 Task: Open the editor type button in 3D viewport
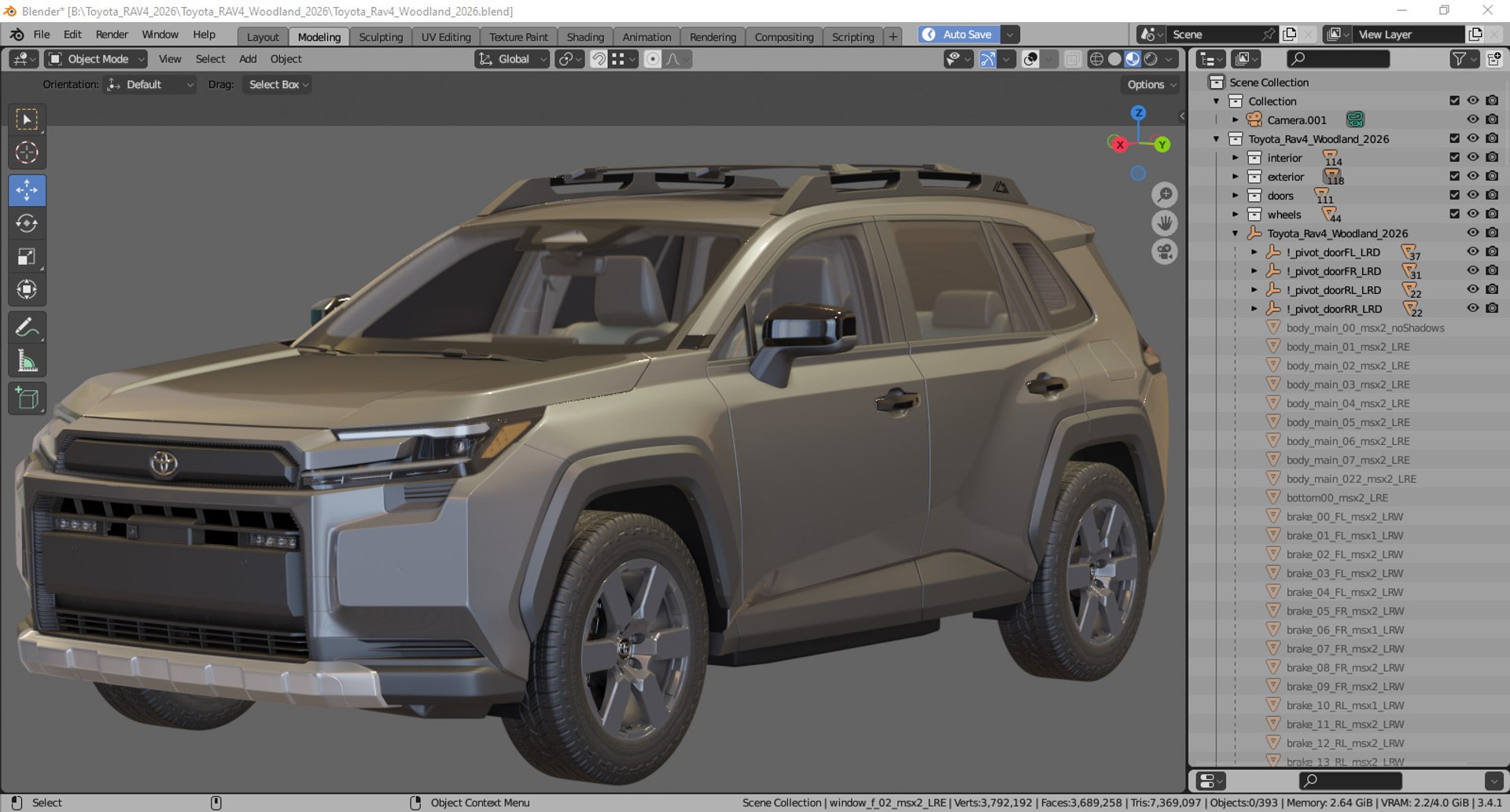22,59
